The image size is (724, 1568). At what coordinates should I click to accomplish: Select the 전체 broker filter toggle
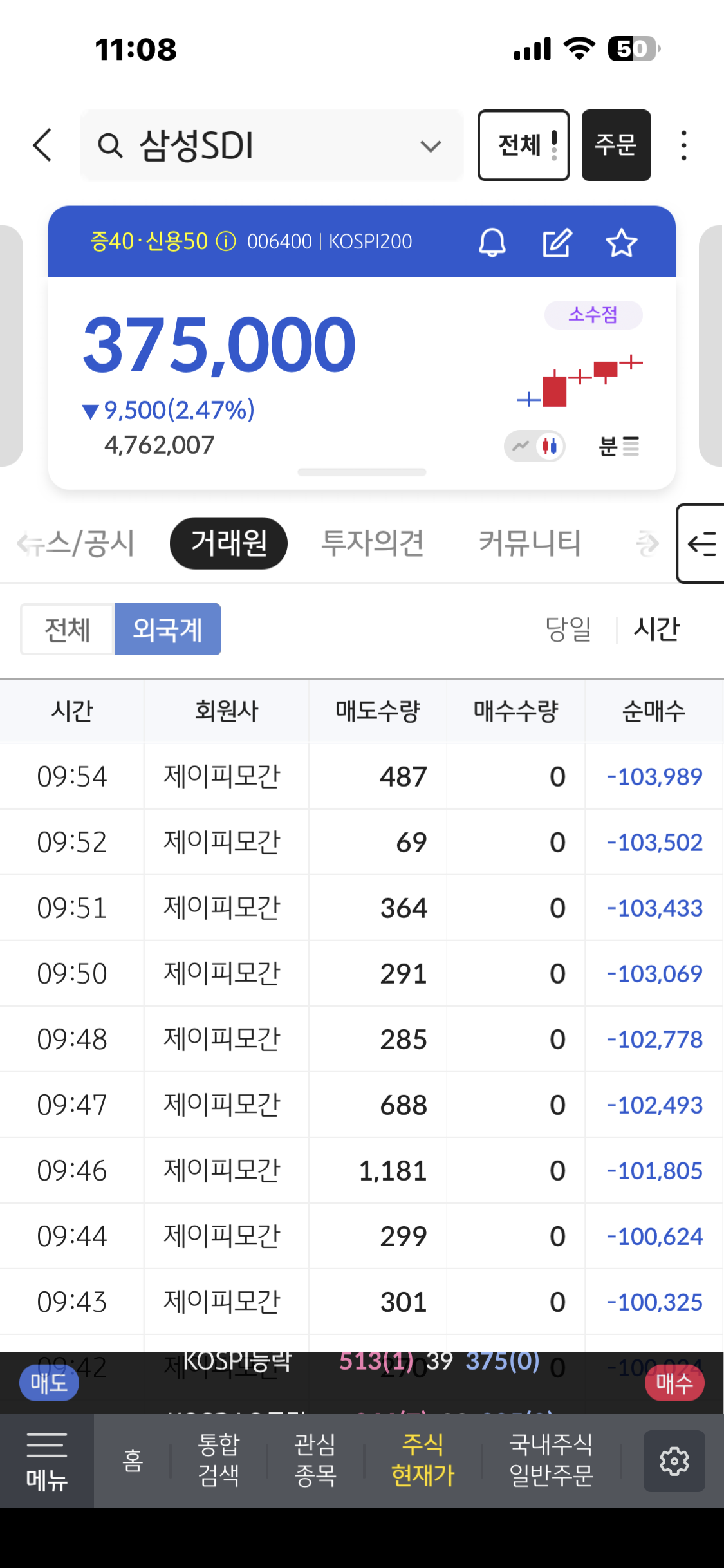68,630
